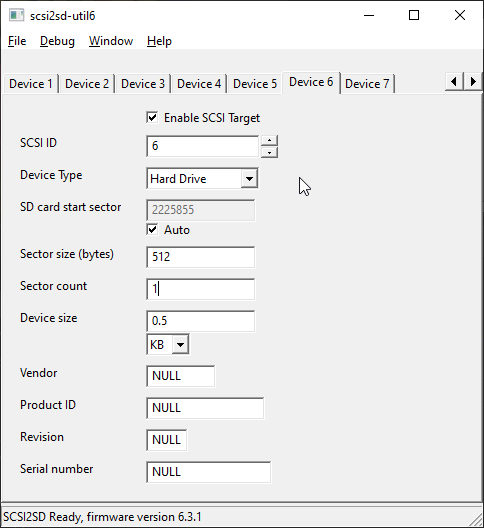Click the Device Type label
This screenshot has width=484, height=528.
coord(51,175)
